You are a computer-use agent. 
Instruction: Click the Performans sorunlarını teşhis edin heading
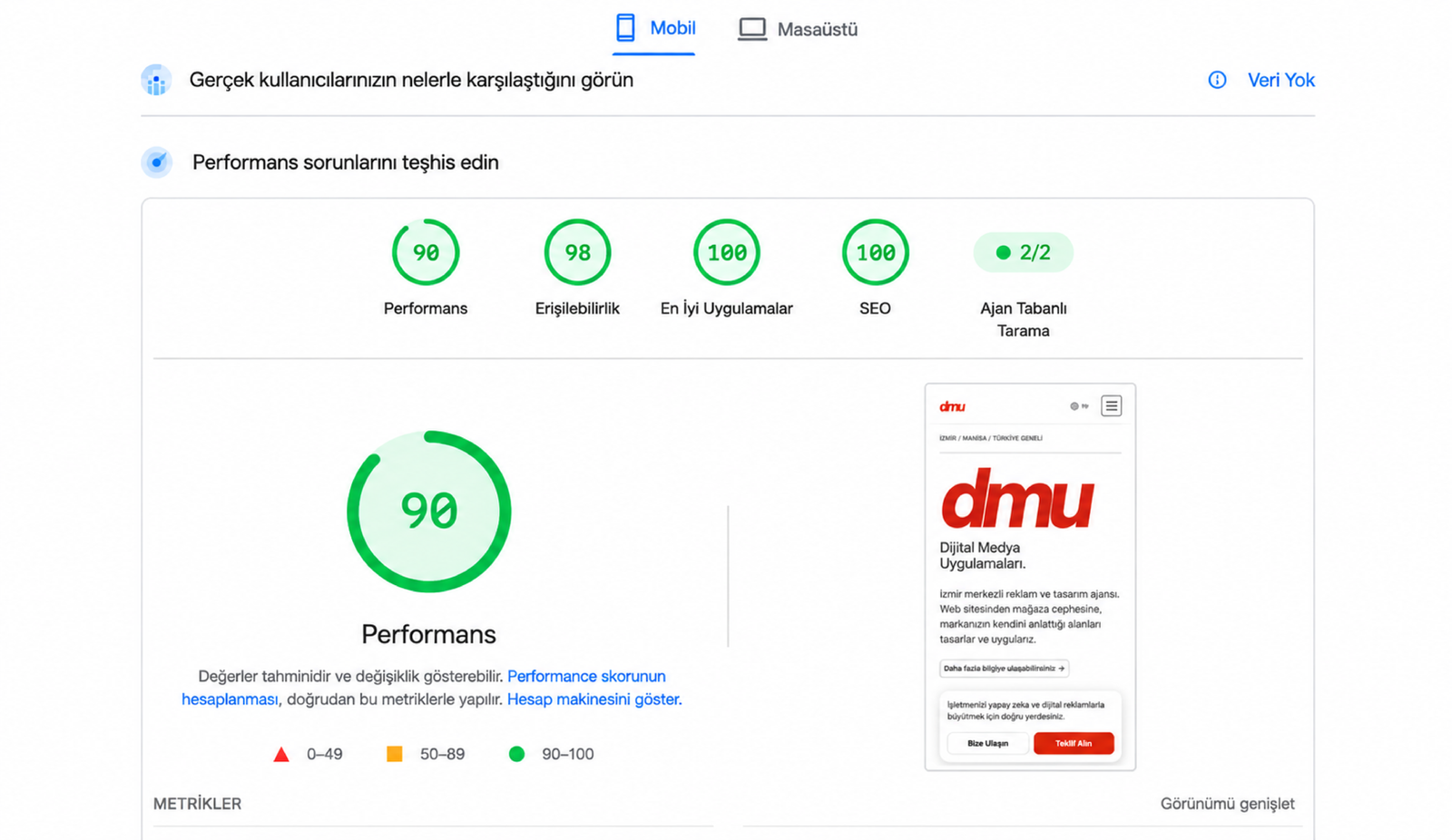click(346, 162)
